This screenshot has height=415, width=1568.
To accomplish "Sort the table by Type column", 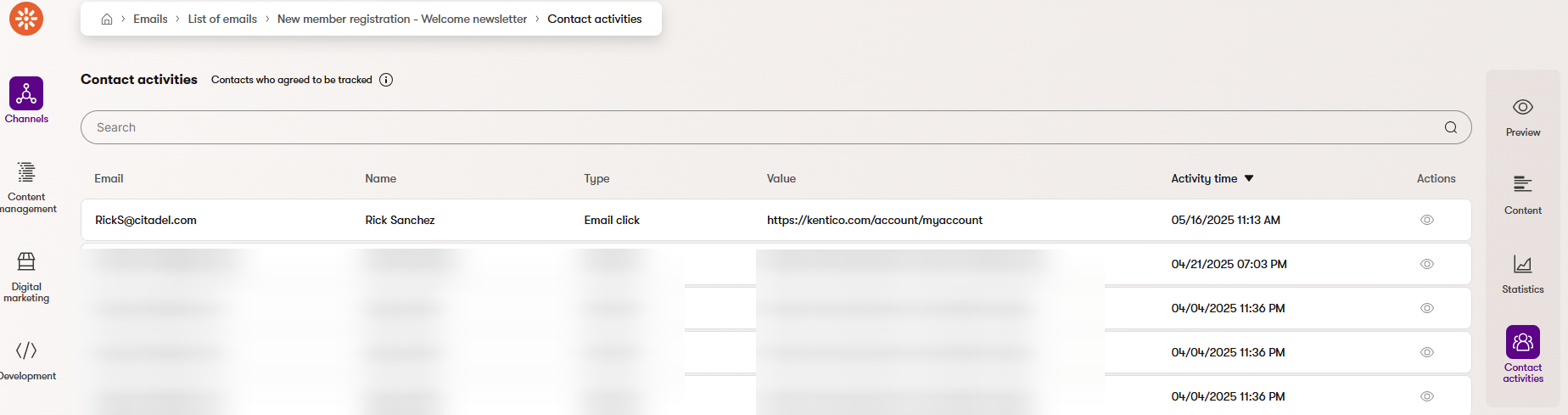I will click(596, 178).
